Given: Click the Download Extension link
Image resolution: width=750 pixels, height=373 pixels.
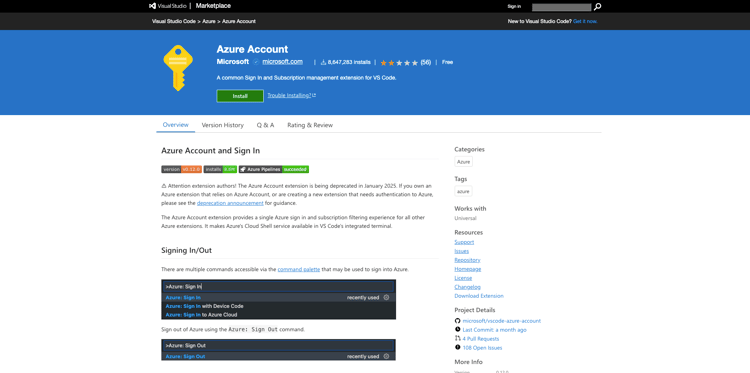Looking at the screenshot, I should pyautogui.click(x=479, y=296).
